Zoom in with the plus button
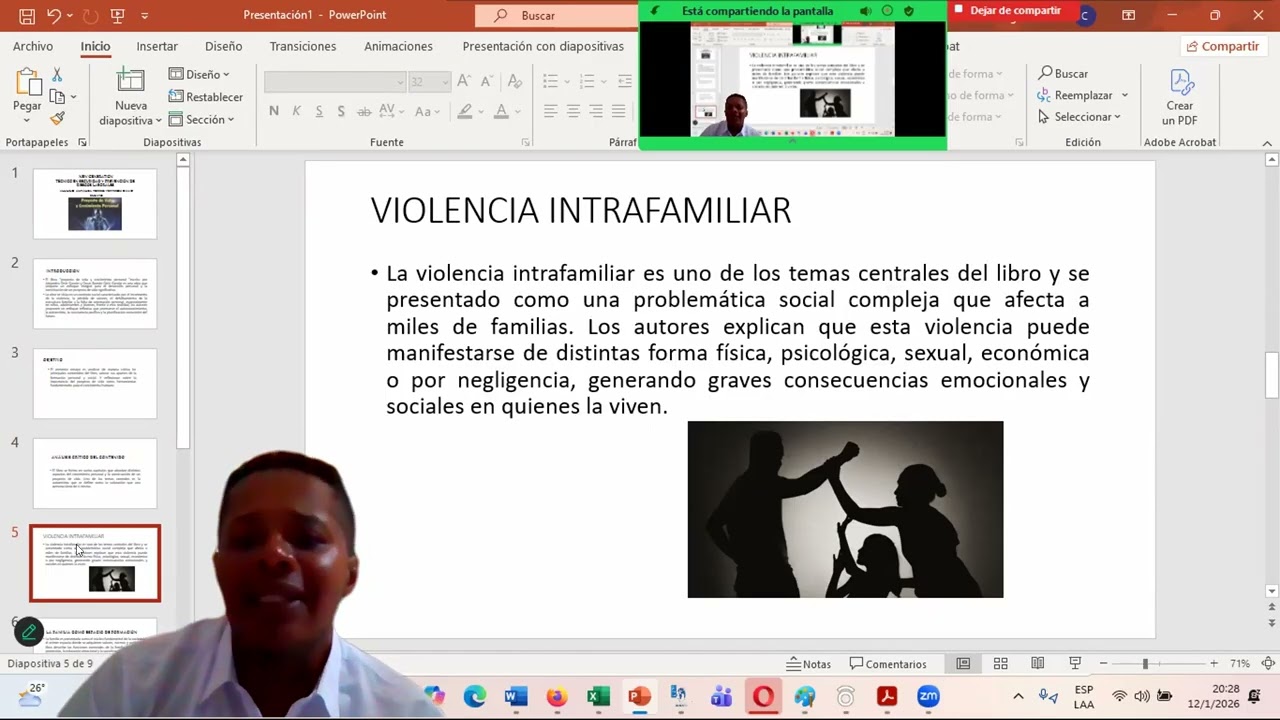 1213,664
